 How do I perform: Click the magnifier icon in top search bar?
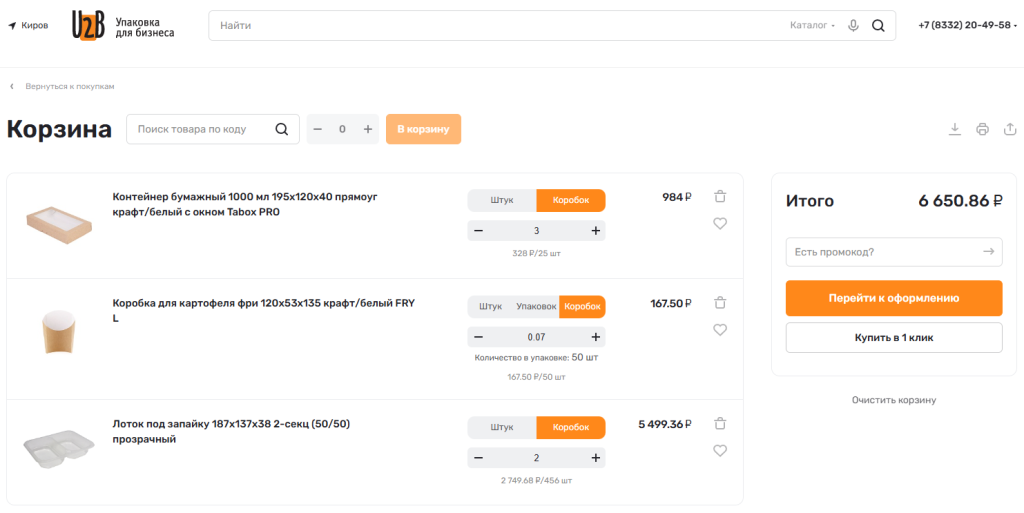[878, 26]
